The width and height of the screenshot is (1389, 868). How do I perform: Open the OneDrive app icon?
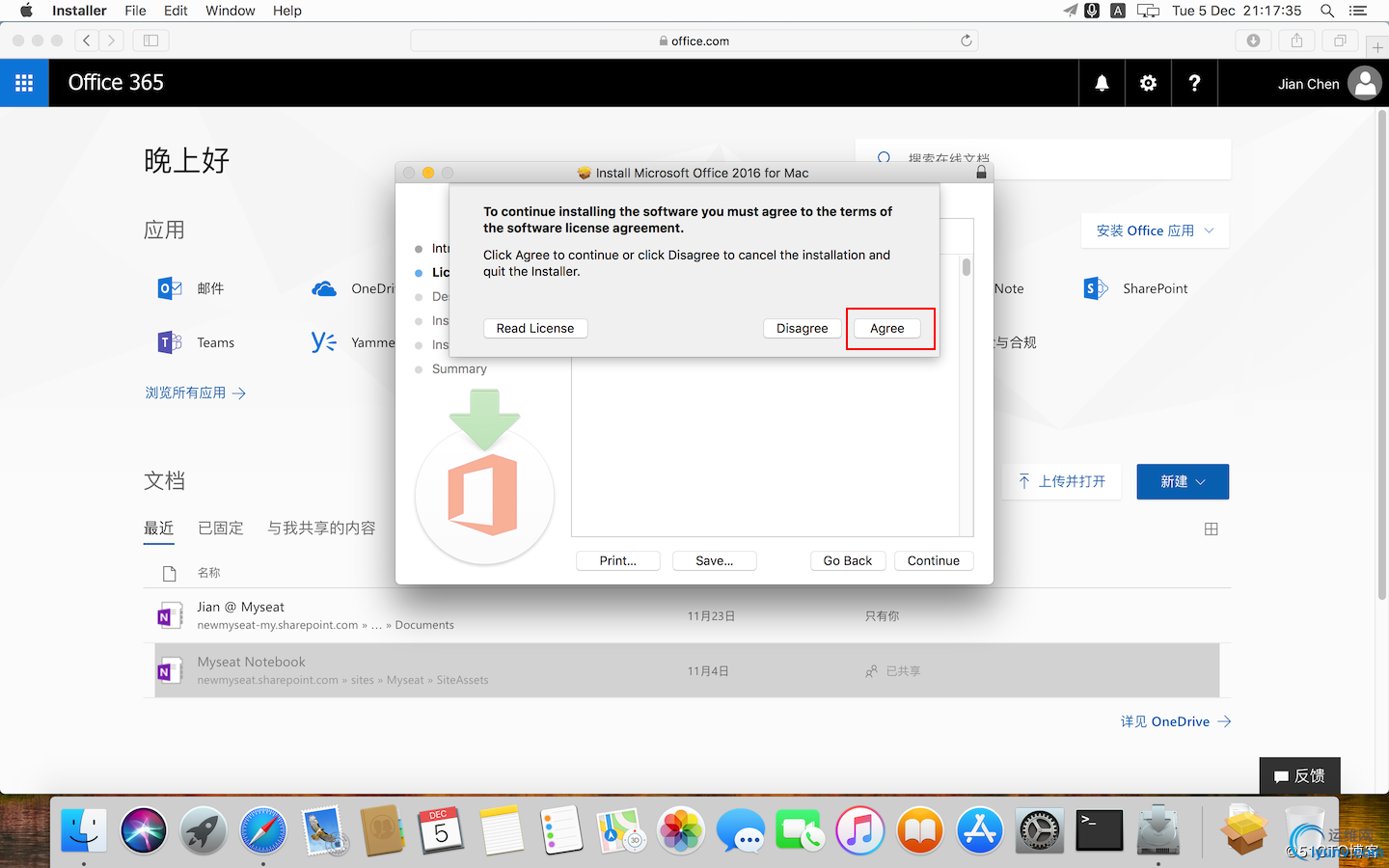(x=324, y=288)
